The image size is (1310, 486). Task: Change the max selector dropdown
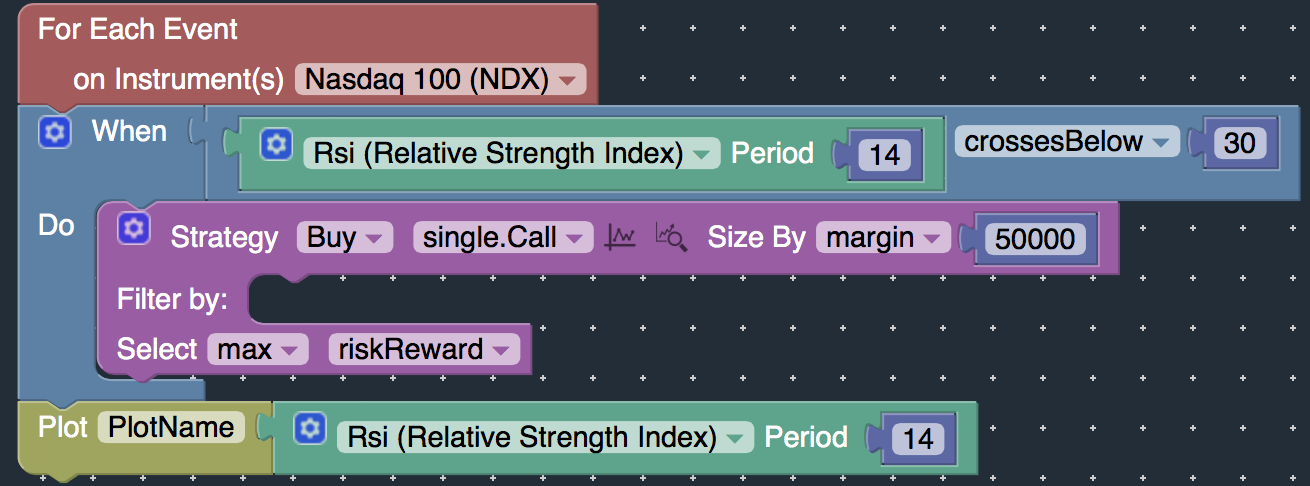click(x=257, y=349)
